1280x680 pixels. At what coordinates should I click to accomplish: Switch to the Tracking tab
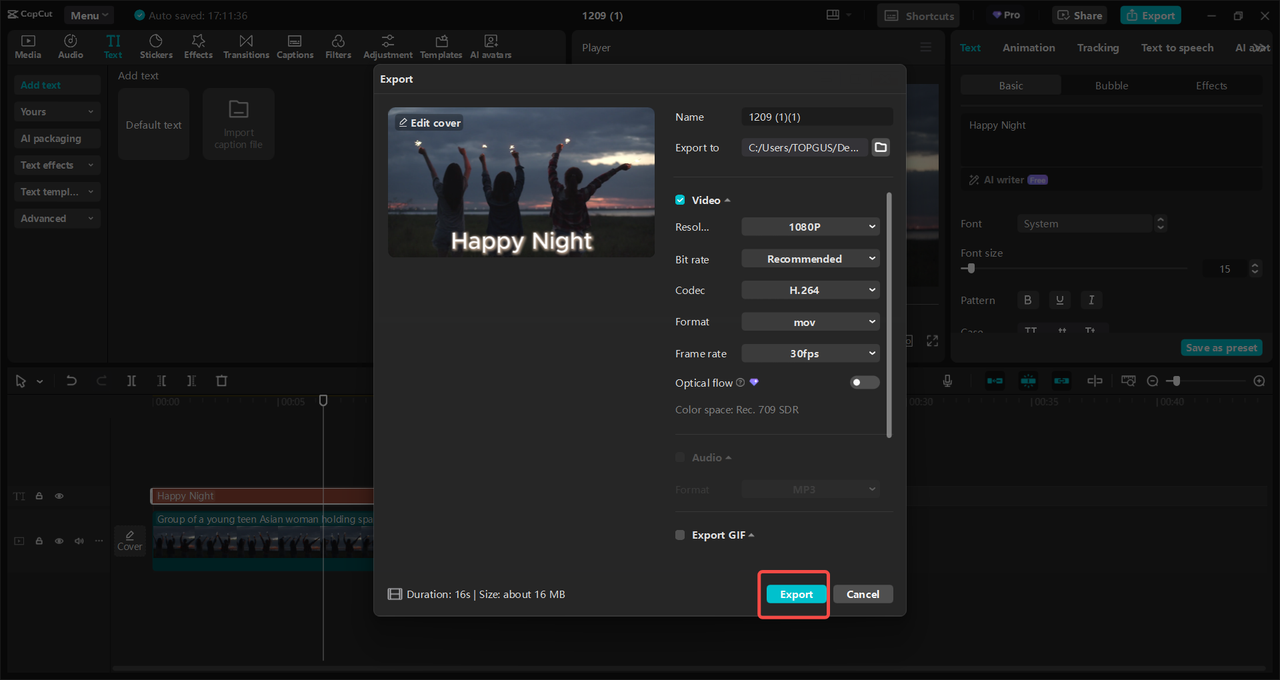coord(1098,48)
